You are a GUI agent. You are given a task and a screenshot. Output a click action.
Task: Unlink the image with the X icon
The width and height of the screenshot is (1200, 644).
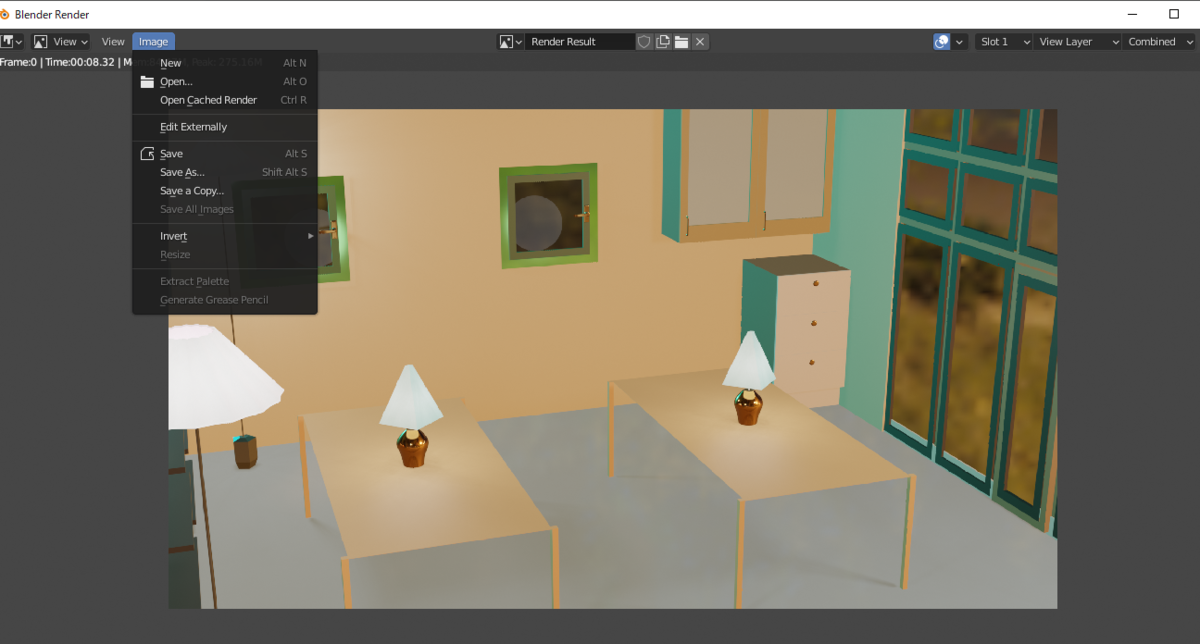pyautogui.click(x=700, y=41)
